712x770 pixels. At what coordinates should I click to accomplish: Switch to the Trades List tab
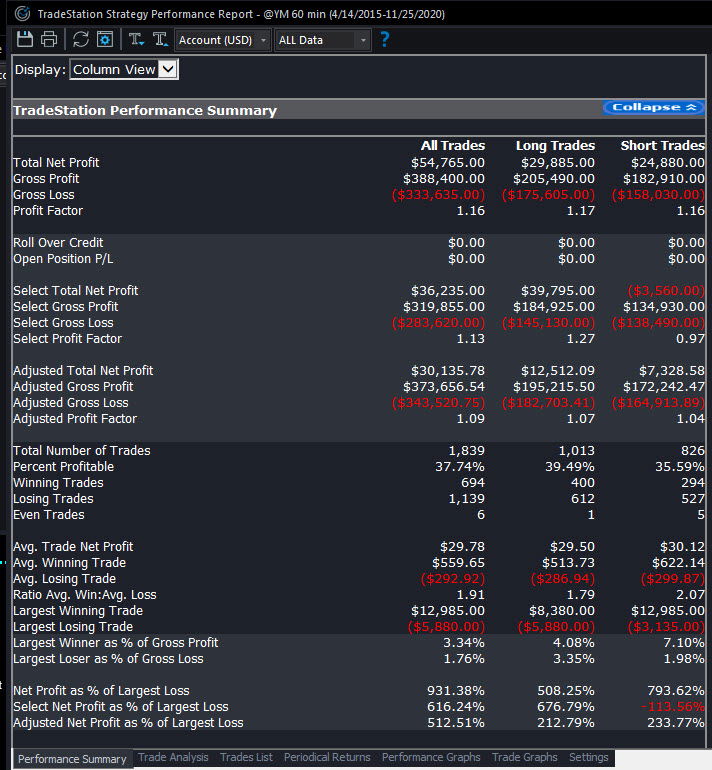click(246, 757)
